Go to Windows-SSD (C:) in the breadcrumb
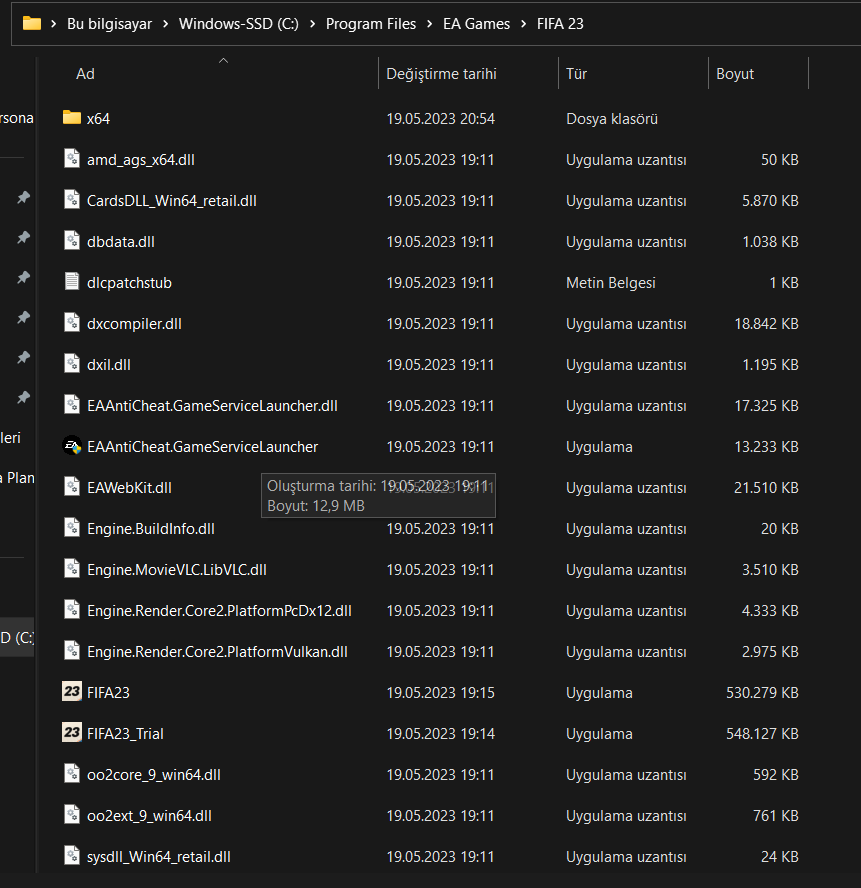Viewport: 861px width, 888px height. tap(238, 24)
